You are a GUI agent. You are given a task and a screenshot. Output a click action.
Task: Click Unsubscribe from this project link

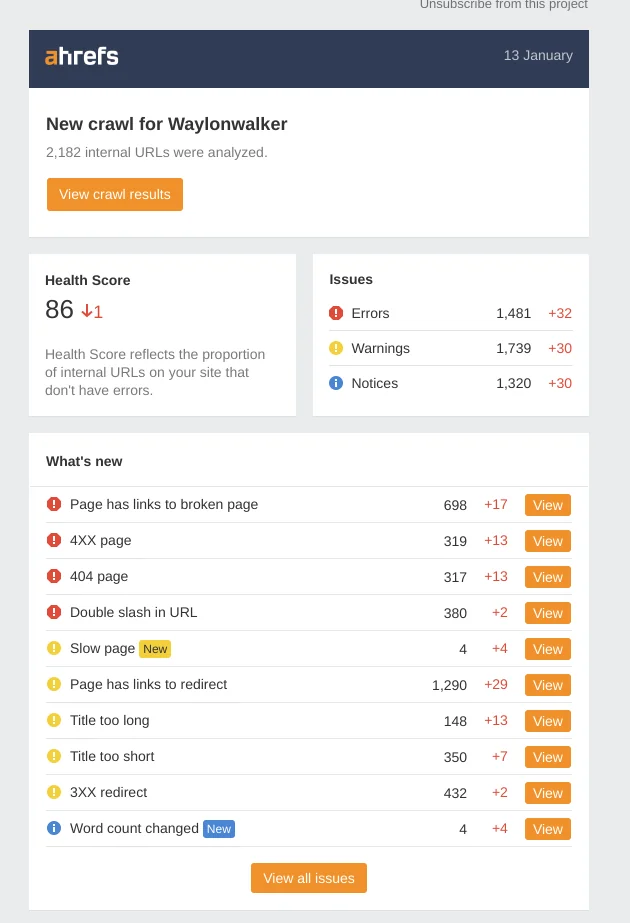pyautogui.click(x=503, y=5)
